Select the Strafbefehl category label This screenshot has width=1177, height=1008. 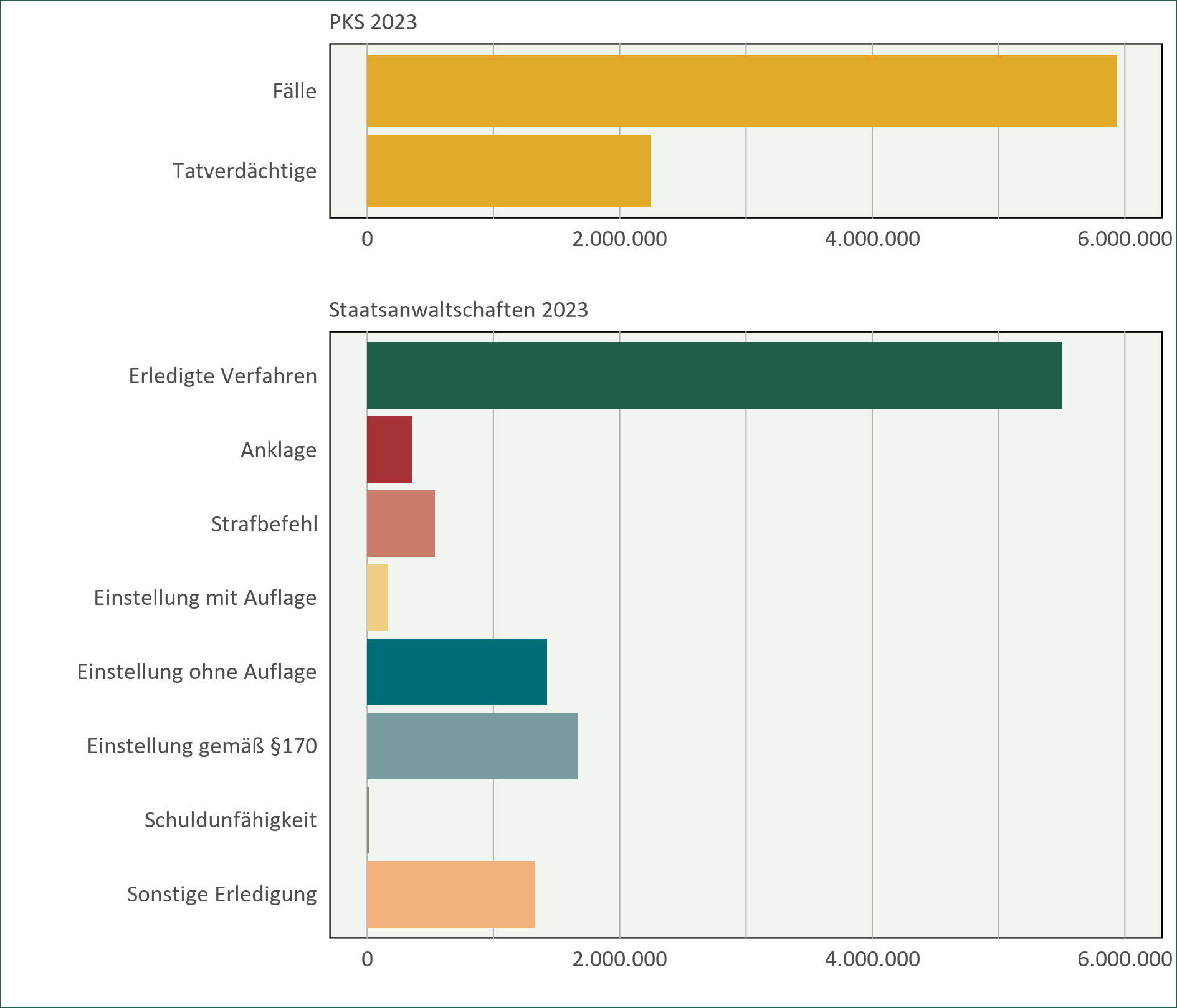[264, 524]
